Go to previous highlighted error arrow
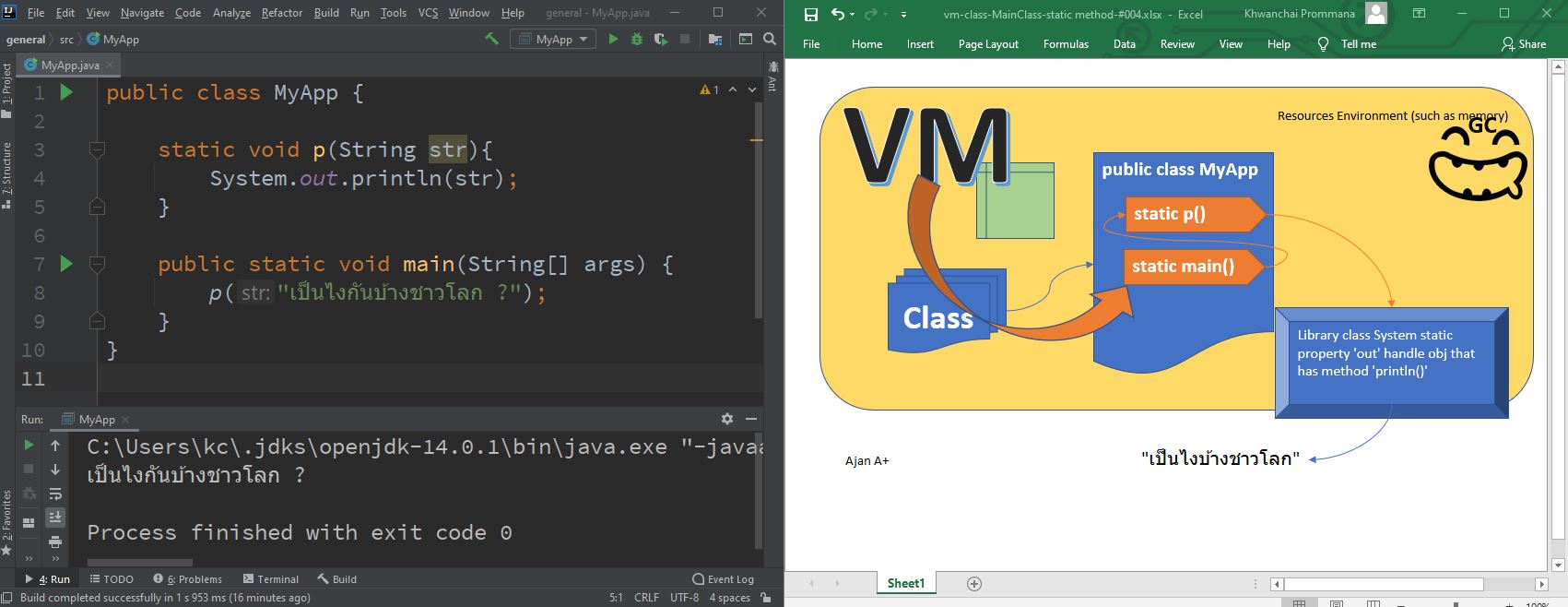 click(733, 89)
